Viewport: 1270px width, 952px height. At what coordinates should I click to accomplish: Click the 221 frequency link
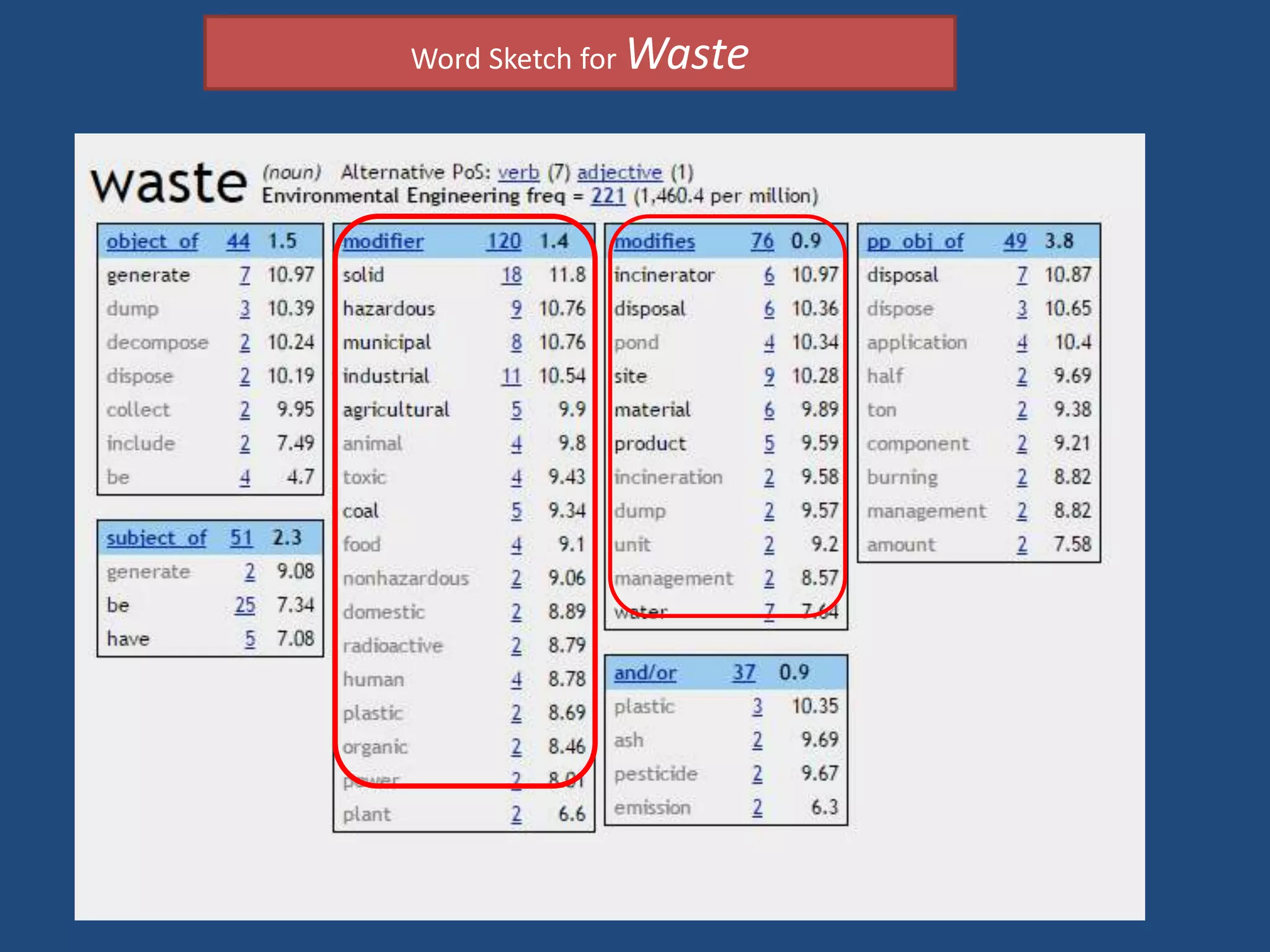pyautogui.click(x=608, y=196)
